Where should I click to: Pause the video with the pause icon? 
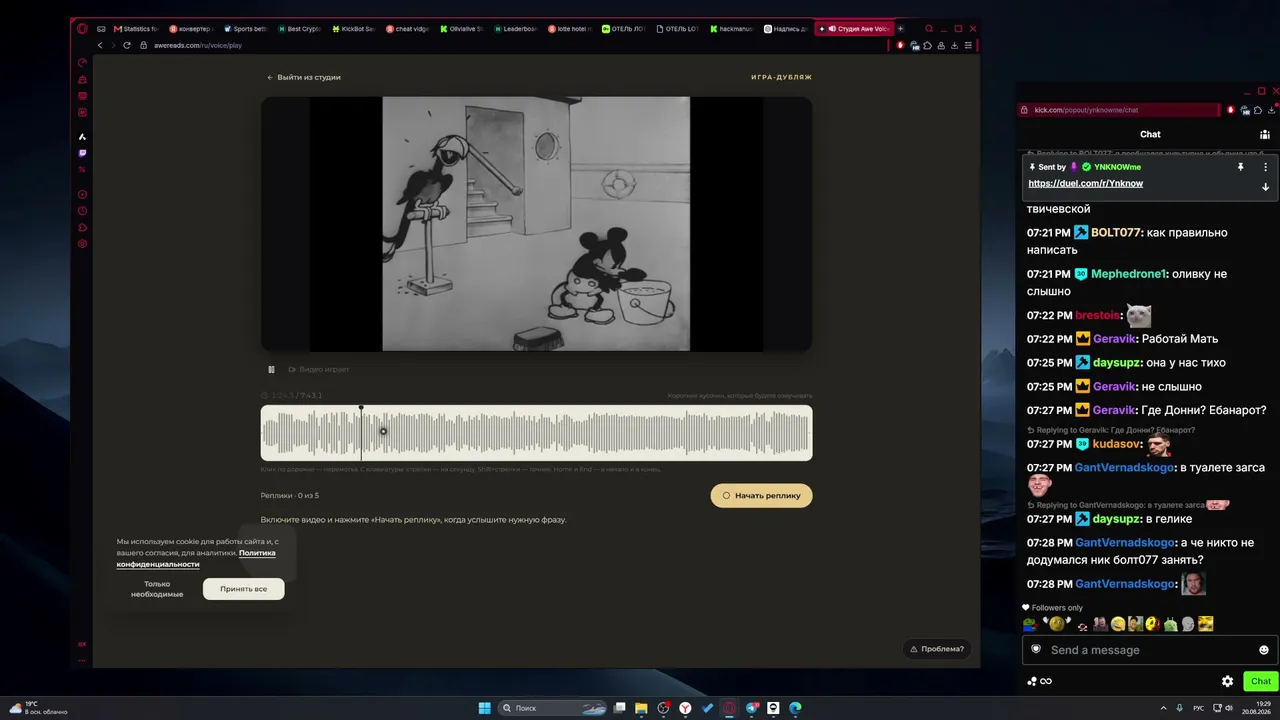point(271,370)
